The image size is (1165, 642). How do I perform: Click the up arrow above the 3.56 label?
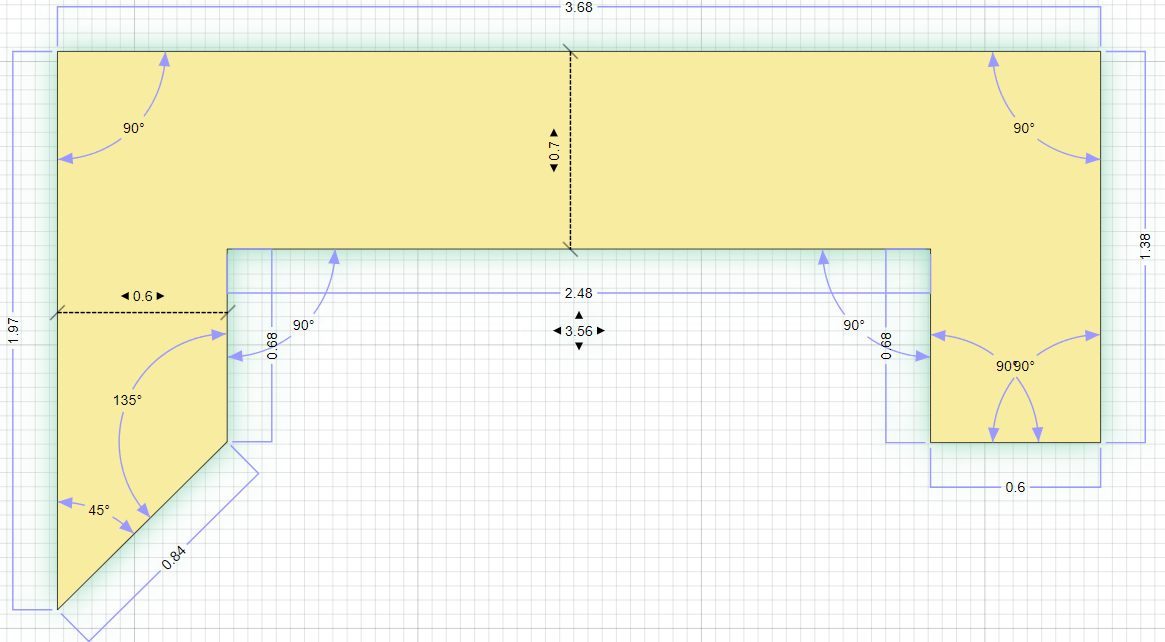pyautogui.click(x=579, y=315)
